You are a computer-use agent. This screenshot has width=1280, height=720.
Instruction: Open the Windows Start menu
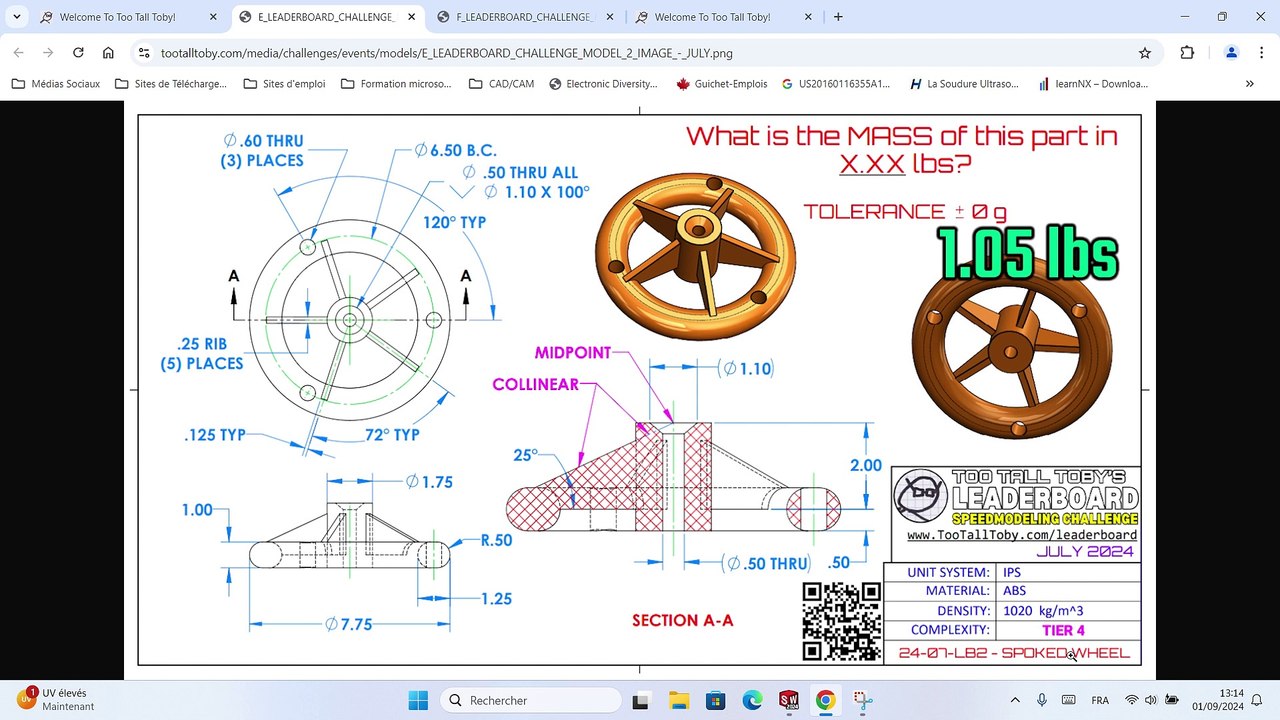click(418, 700)
